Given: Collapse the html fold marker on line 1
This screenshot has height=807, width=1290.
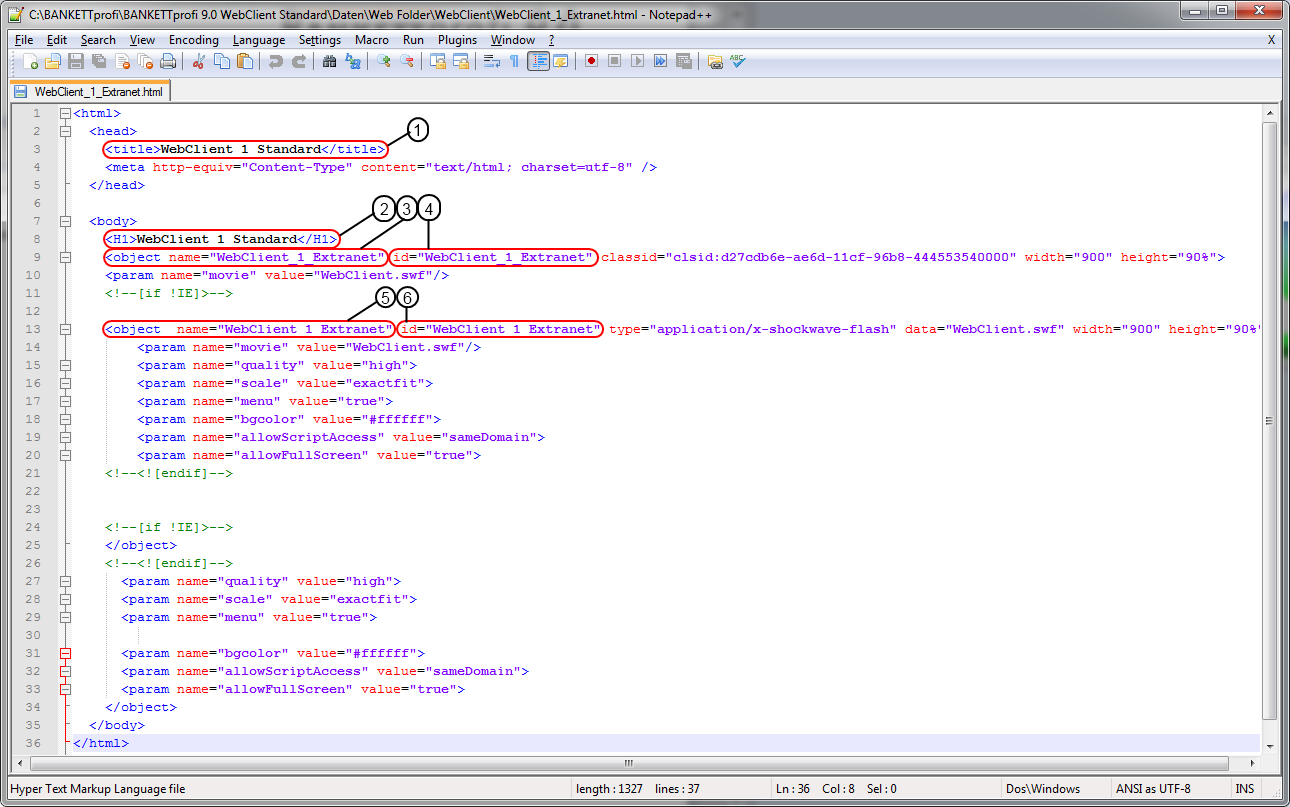Looking at the screenshot, I should tap(65, 114).
